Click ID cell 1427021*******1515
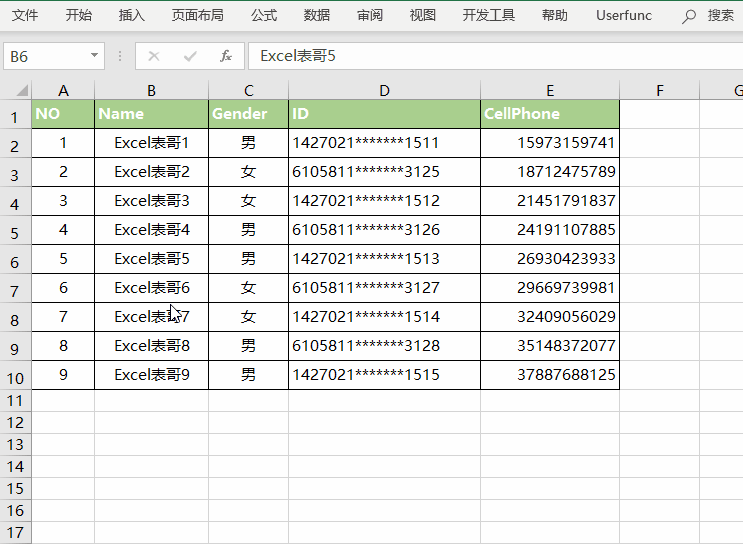Image resolution: width=743 pixels, height=544 pixels. (x=384, y=375)
